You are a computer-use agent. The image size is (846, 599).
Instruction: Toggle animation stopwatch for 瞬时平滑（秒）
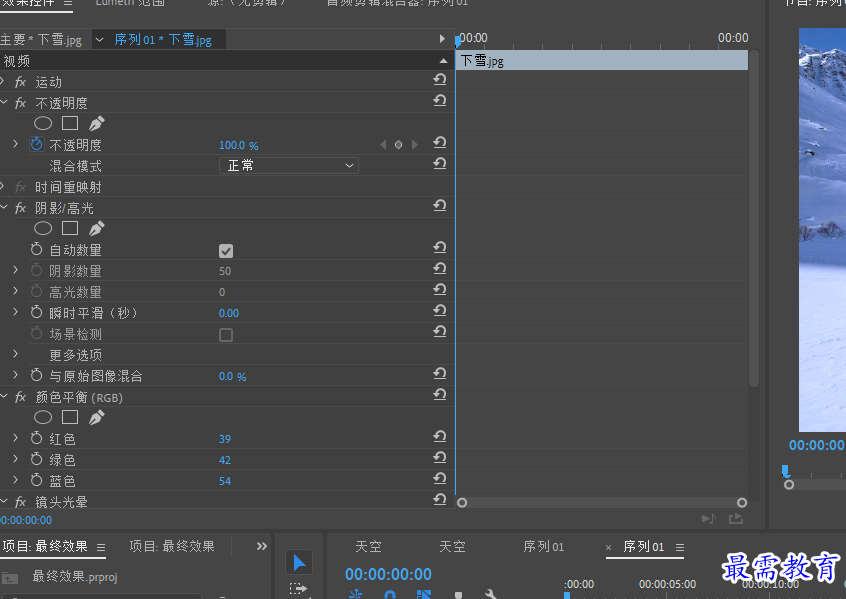tap(37, 312)
